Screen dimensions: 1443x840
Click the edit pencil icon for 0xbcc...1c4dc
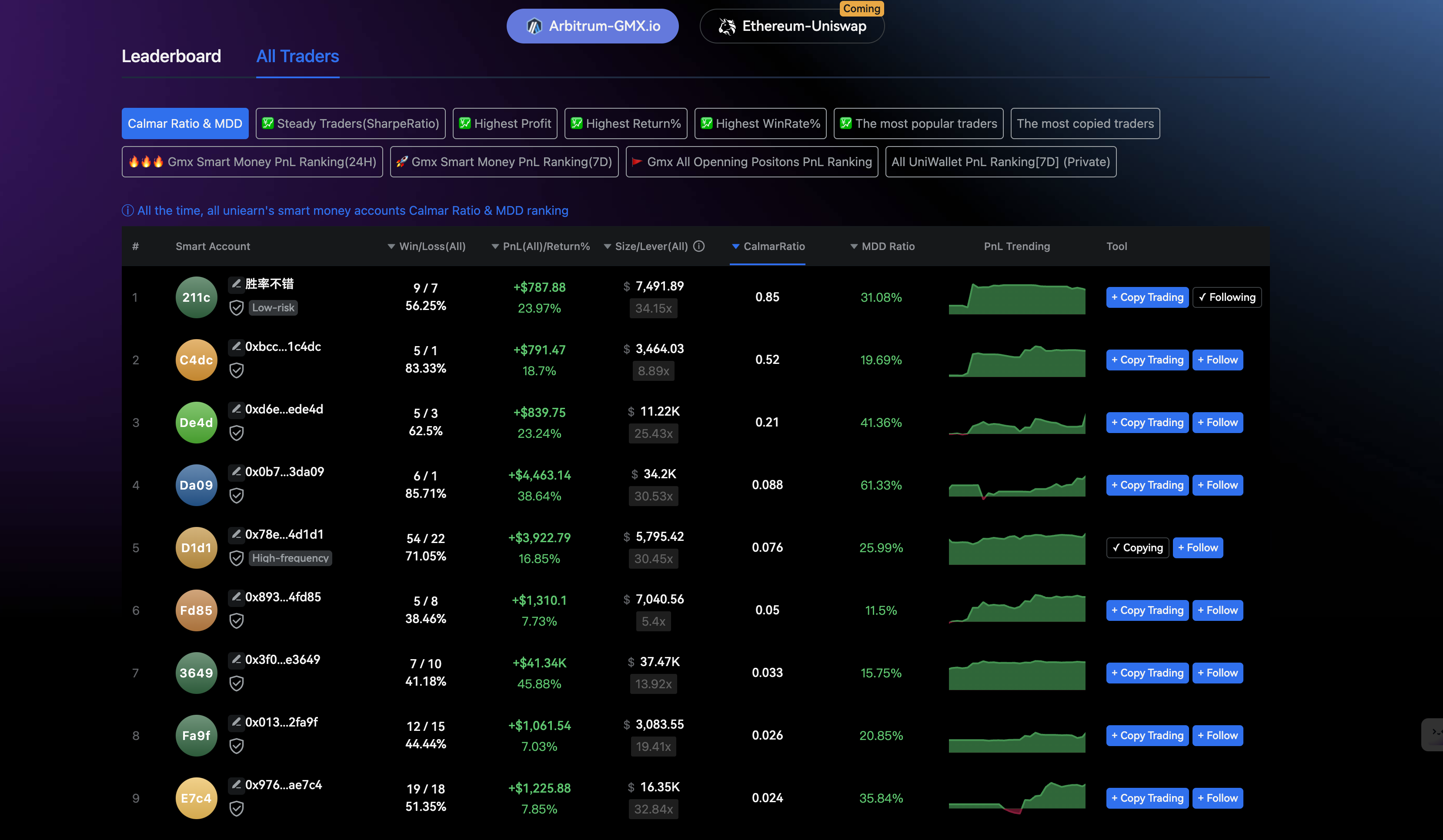click(237, 347)
